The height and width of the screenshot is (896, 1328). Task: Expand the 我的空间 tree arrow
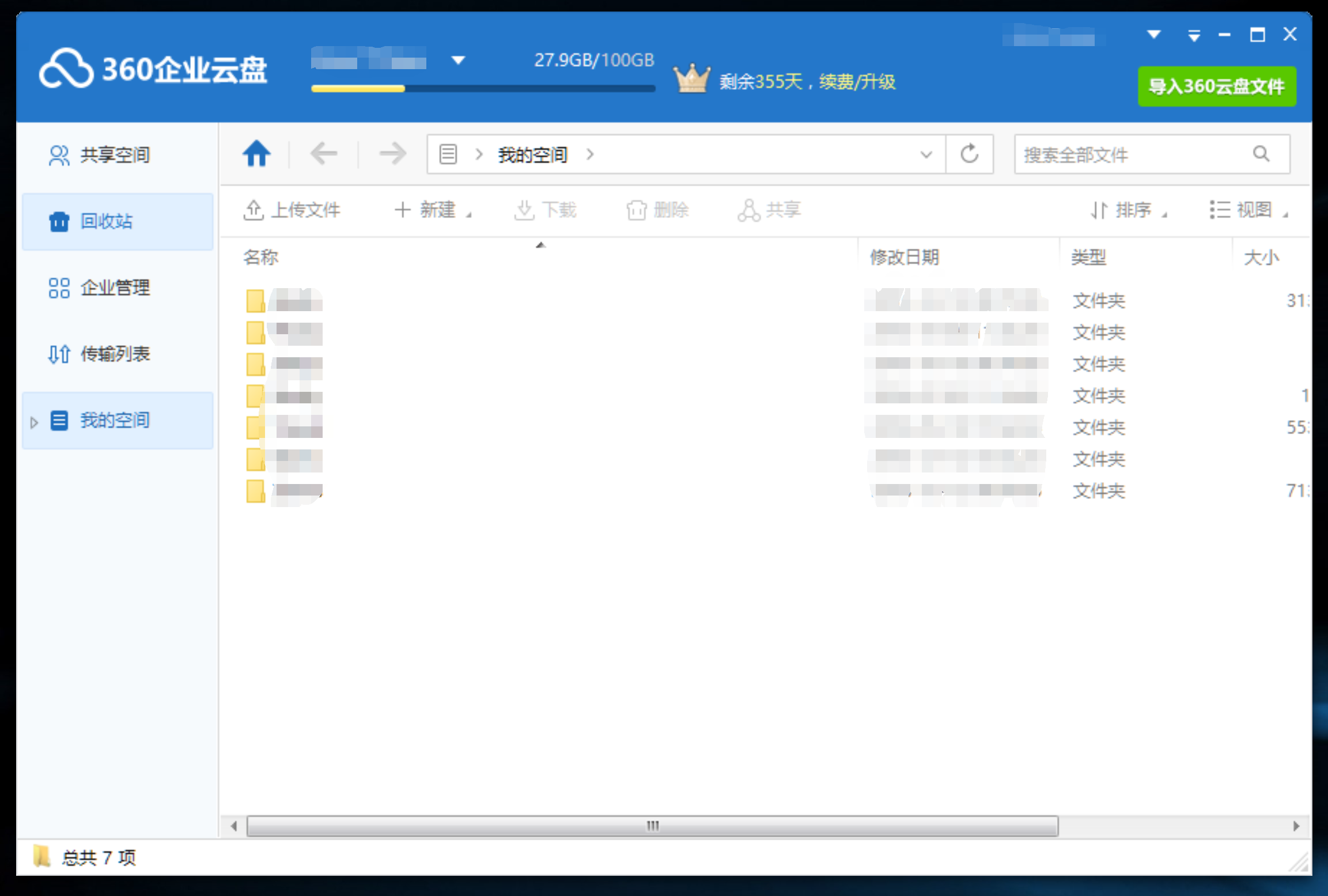pyautogui.click(x=33, y=422)
